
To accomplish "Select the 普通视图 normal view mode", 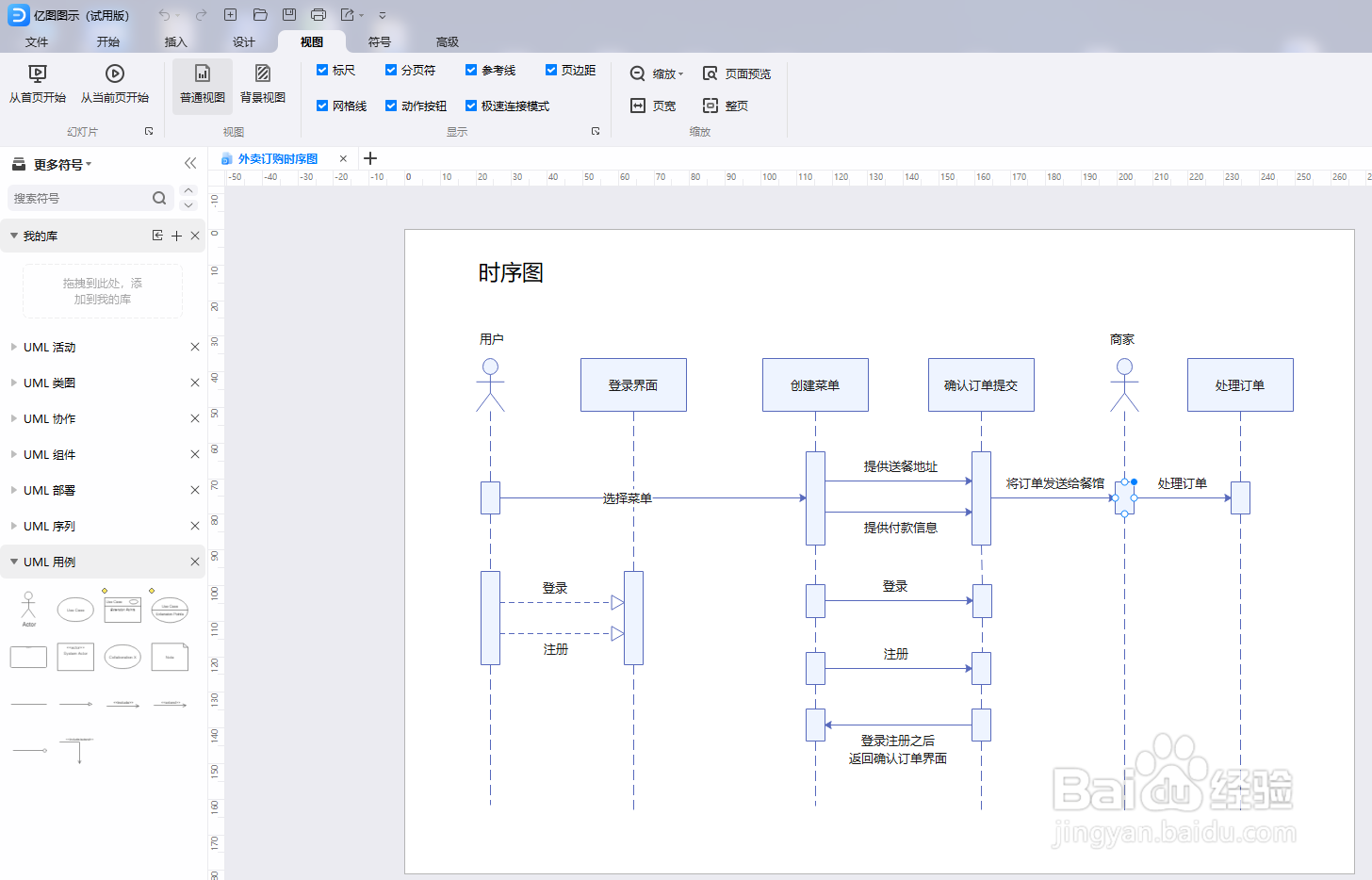I will pyautogui.click(x=201, y=86).
